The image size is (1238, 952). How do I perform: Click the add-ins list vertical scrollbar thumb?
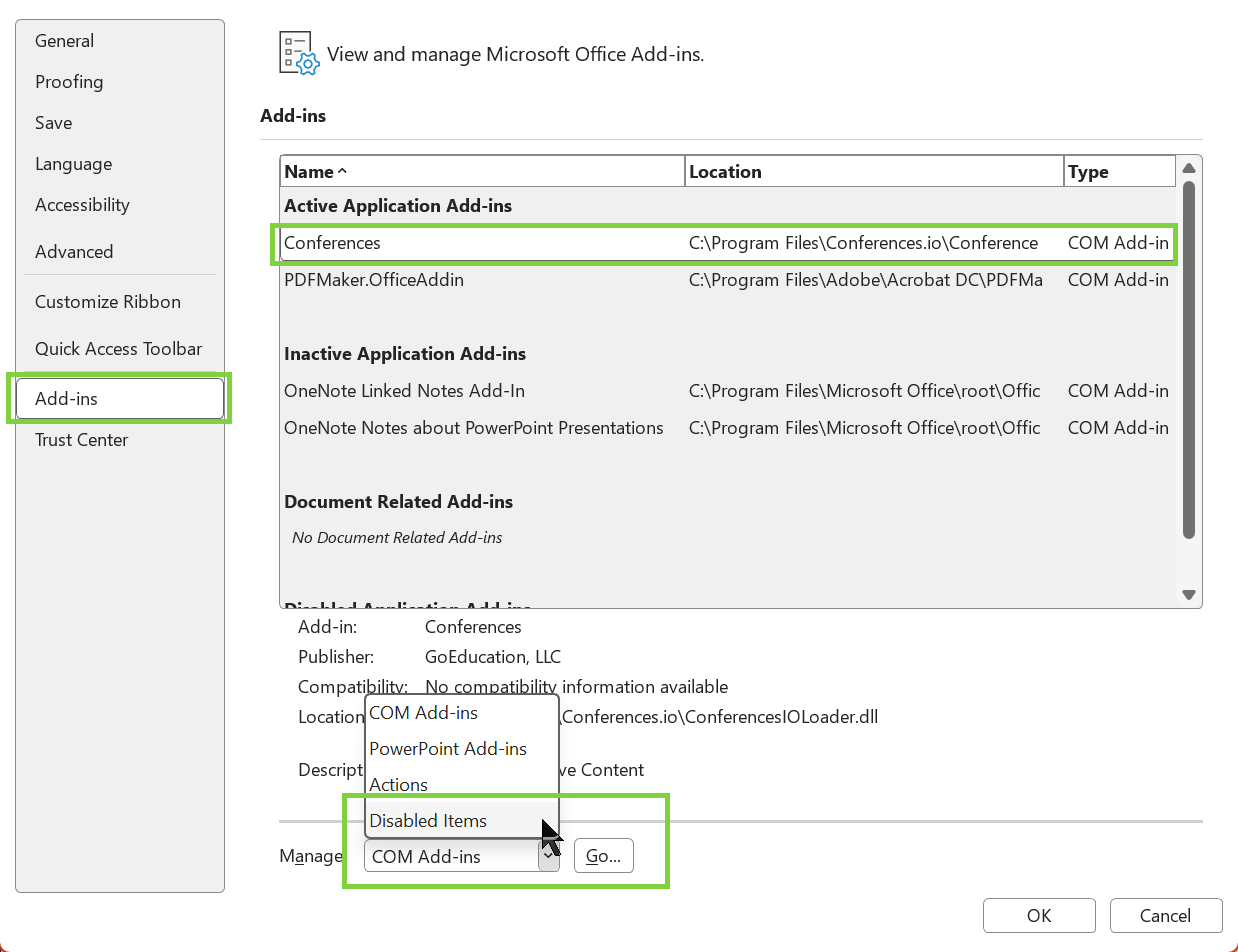click(x=1189, y=359)
